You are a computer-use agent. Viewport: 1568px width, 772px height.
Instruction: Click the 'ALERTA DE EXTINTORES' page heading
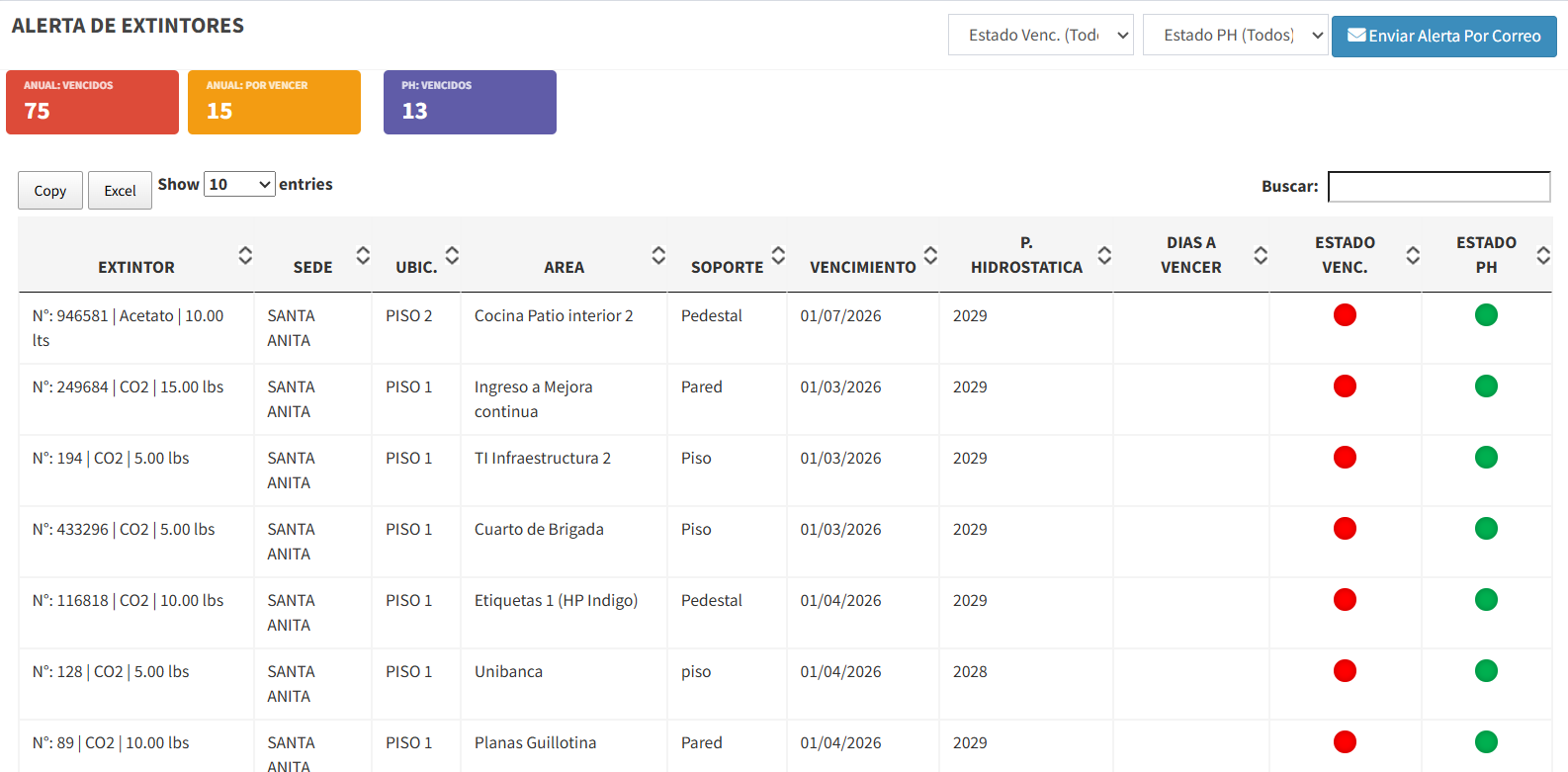click(x=128, y=26)
